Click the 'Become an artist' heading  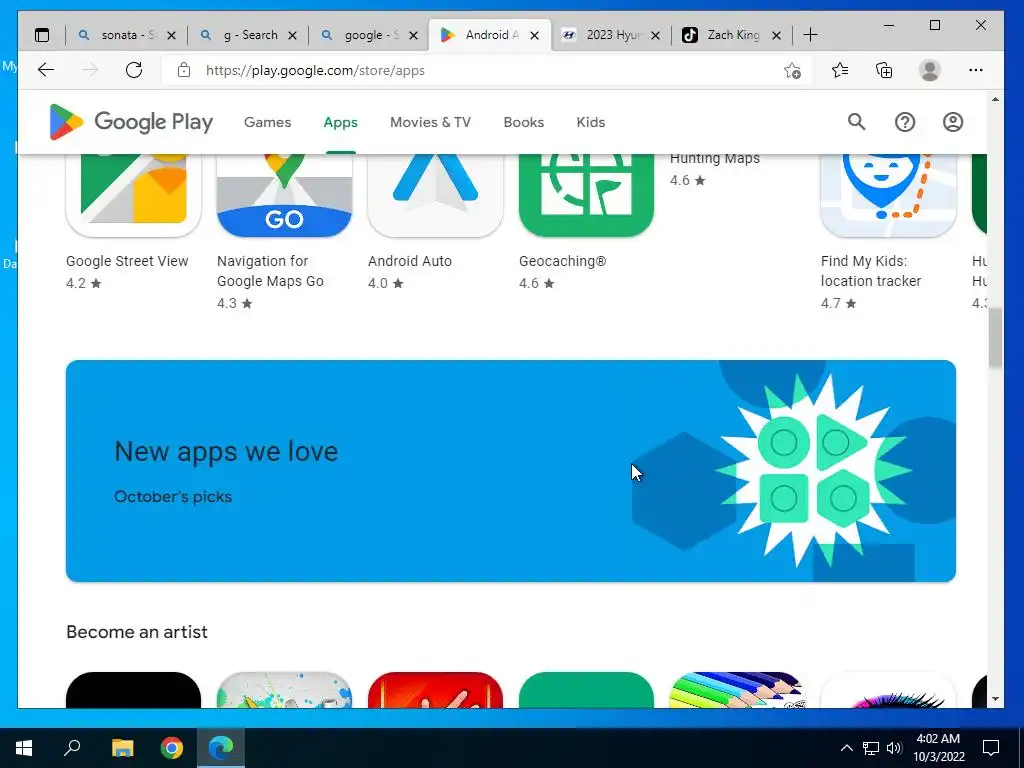pyautogui.click(x=136, y=632)
